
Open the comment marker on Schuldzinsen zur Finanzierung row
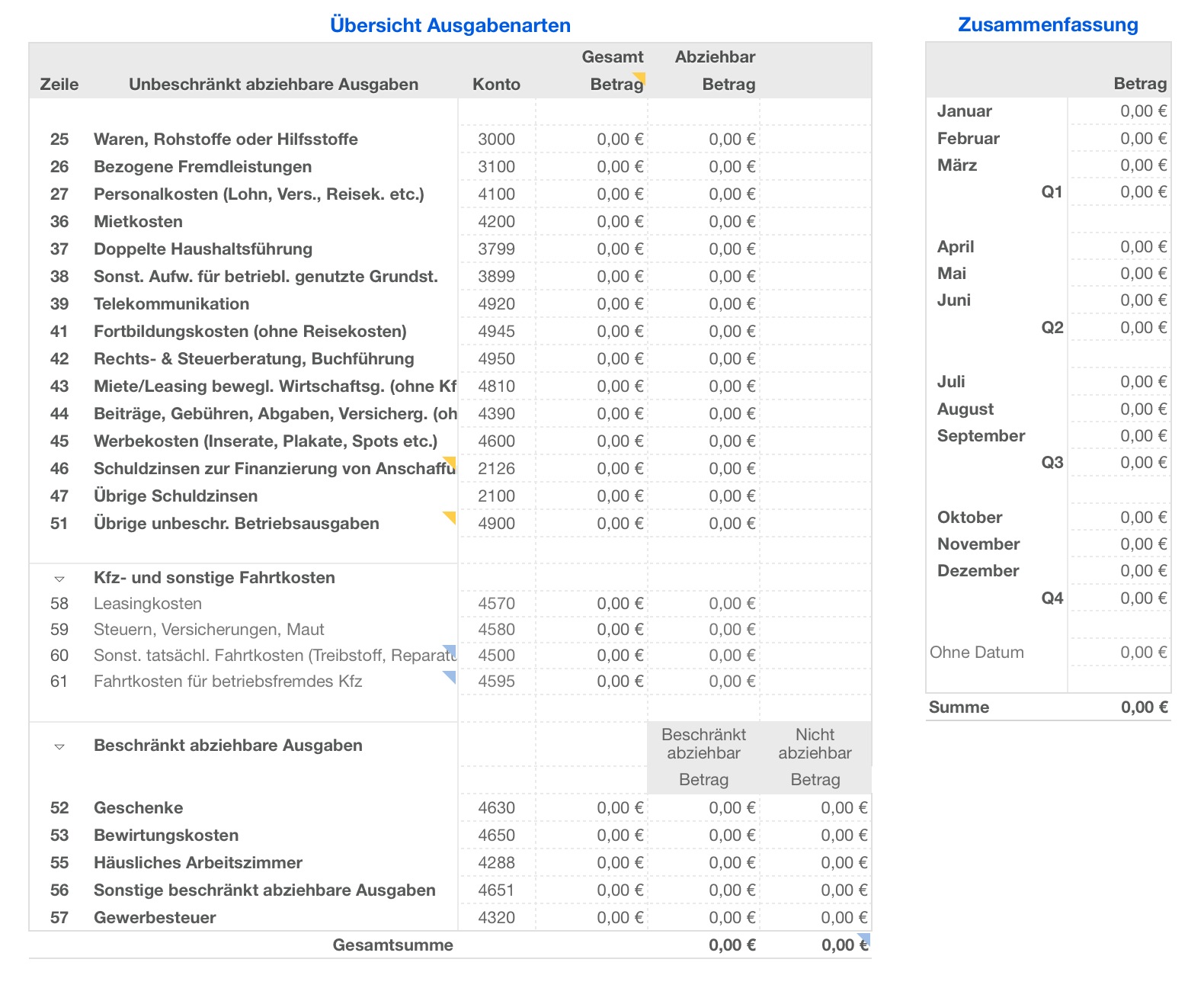(451, 460)
